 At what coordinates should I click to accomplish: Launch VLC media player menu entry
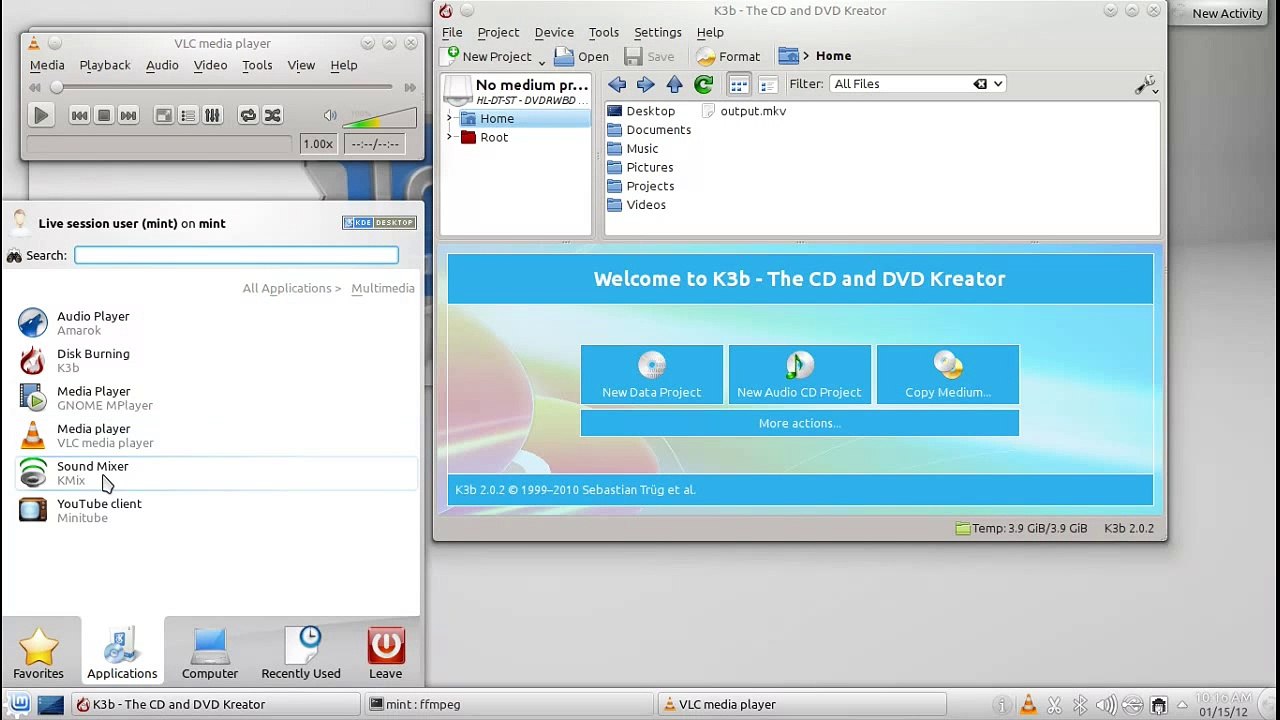coord(216,435)
